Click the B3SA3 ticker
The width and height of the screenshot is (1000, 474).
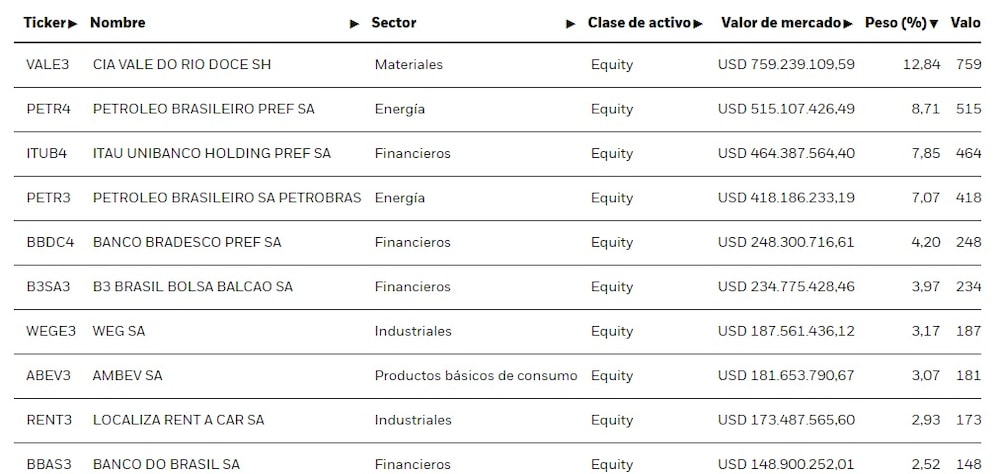coord(48,287)
